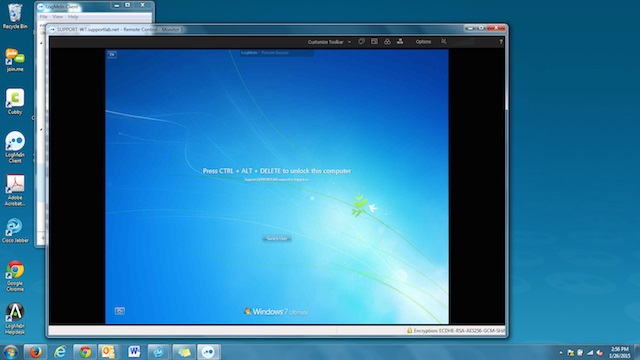
Task: Open the help question mark icon
Action: [501, 42]
